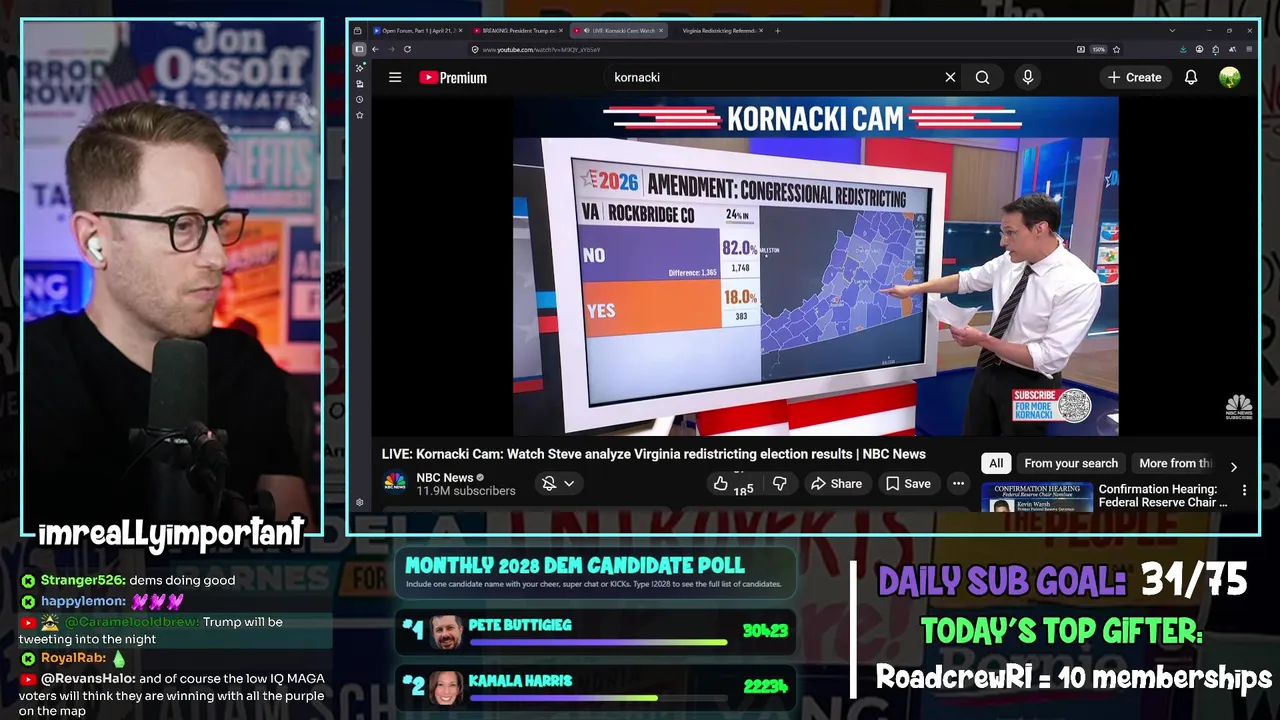The image size is (1280, 720).
Task: Select the All filter chip
Action: pyautogui.click(x=996, y=463)
